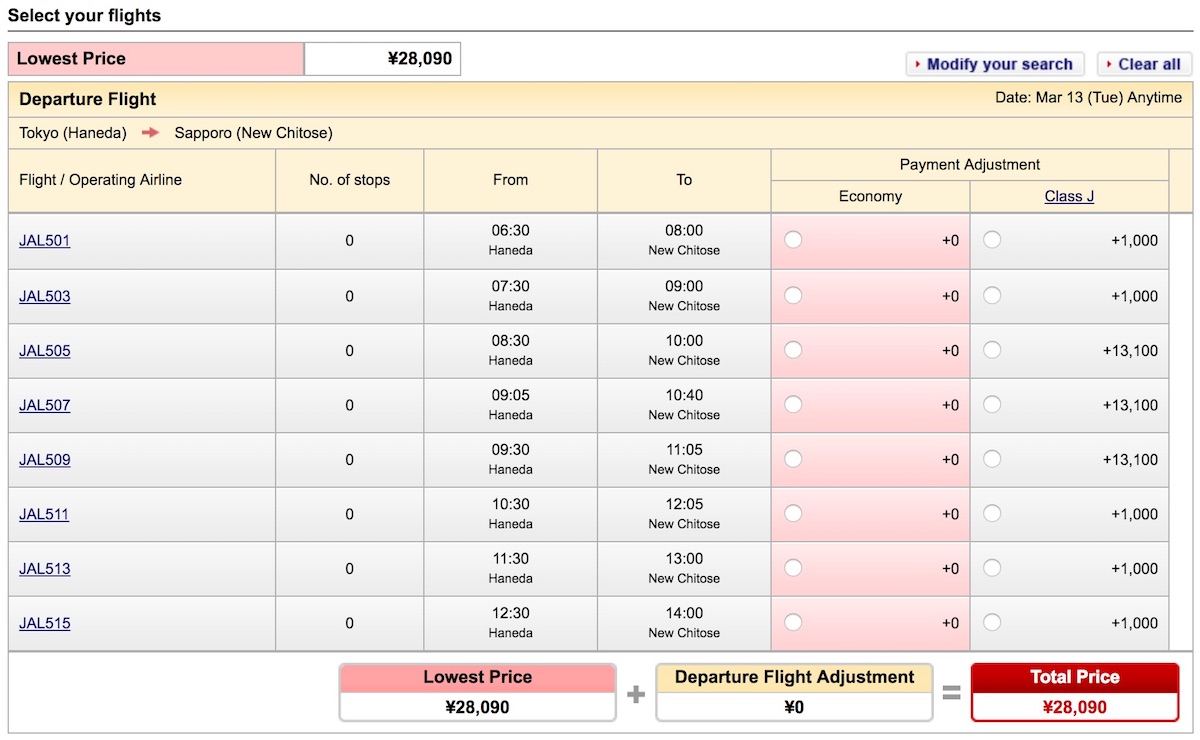Pick Economy for the JAL513 flight
1200x740 pixels.
pyautogui.click(x=793, y=568)
